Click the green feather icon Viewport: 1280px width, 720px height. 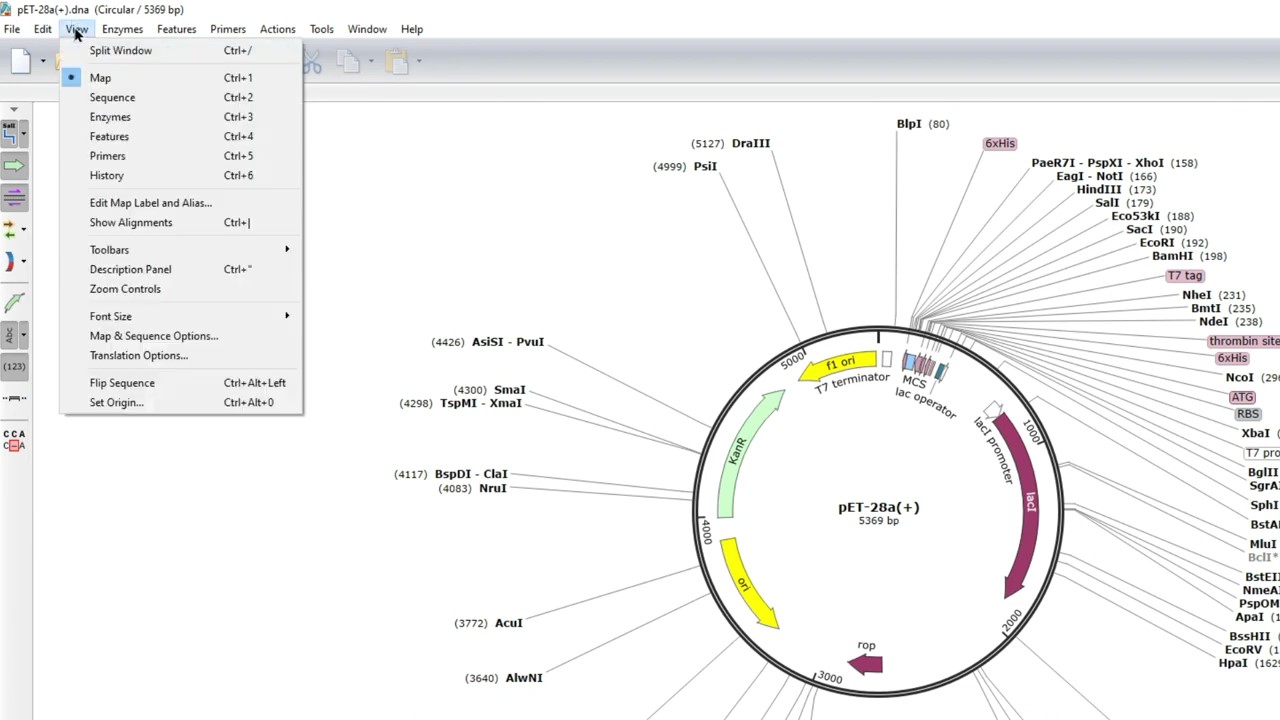click(14, 302)
